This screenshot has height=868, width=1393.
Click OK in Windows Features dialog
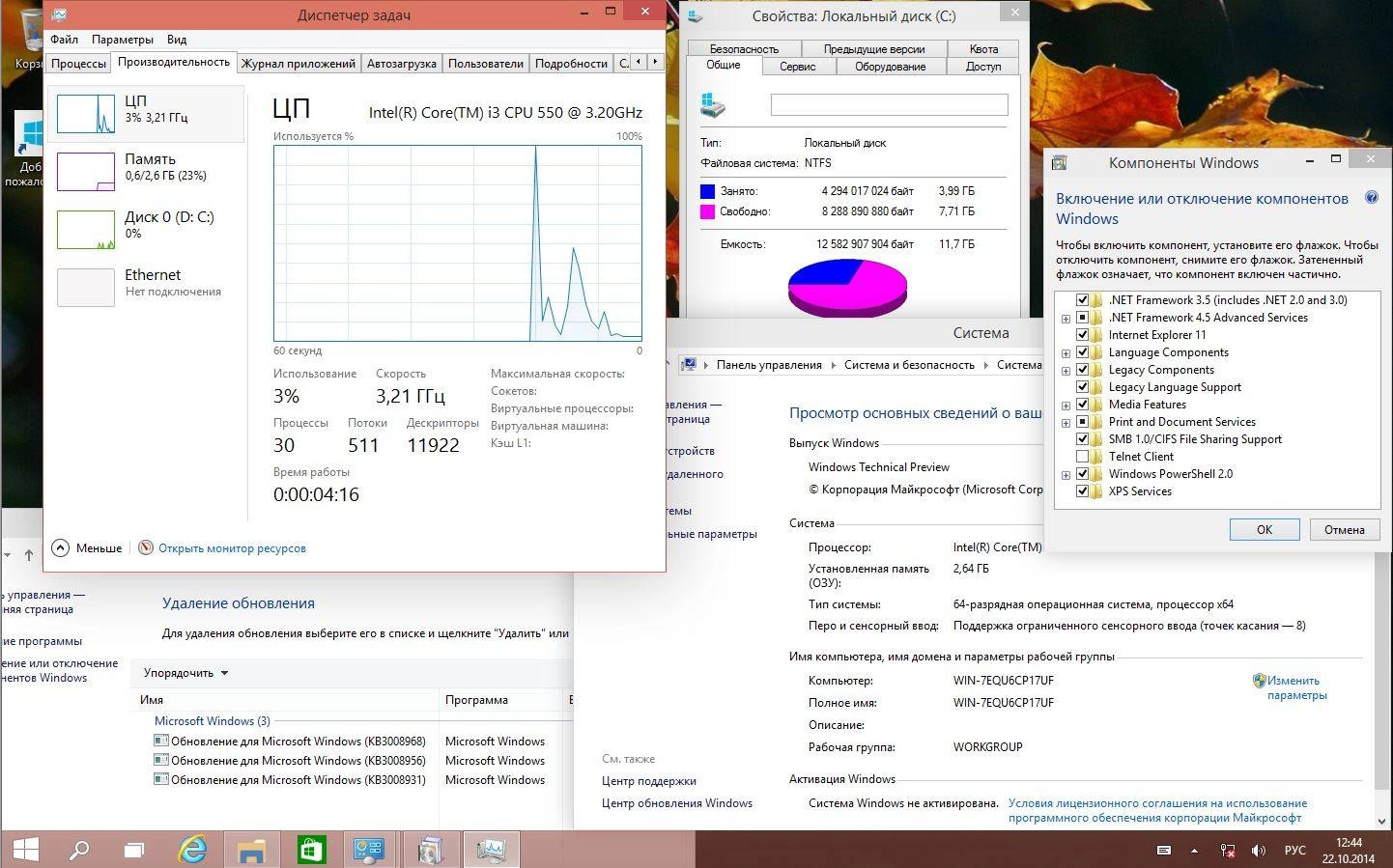[1265, 529]
